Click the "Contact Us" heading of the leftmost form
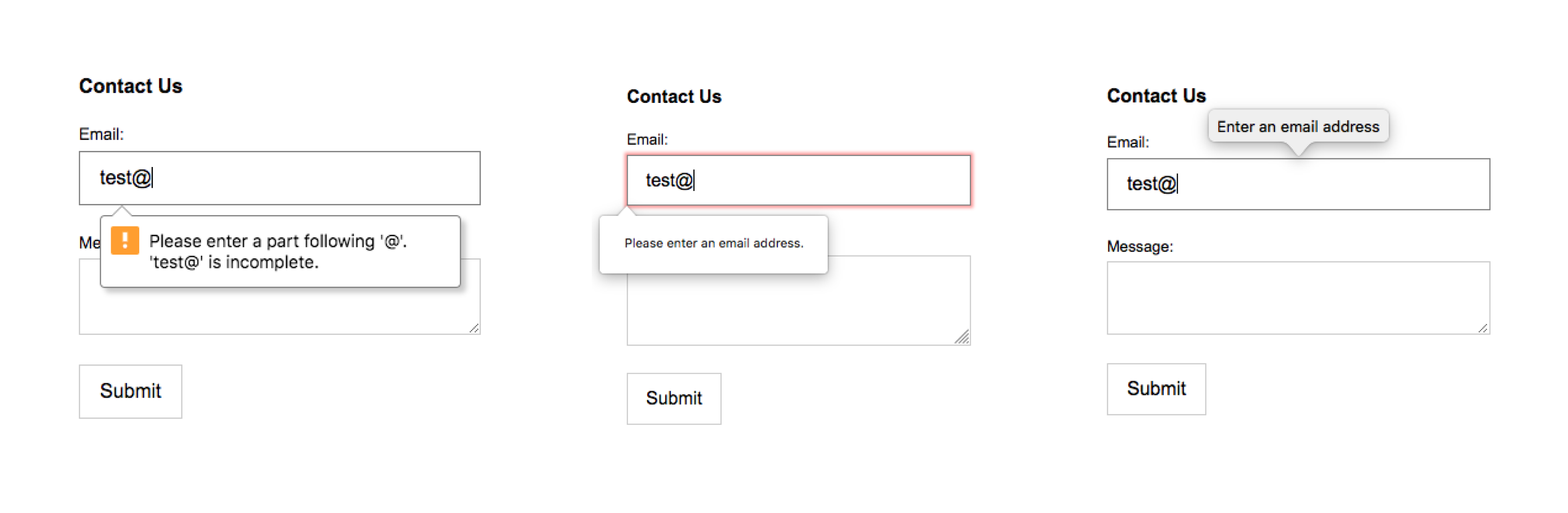 (130, 86)
